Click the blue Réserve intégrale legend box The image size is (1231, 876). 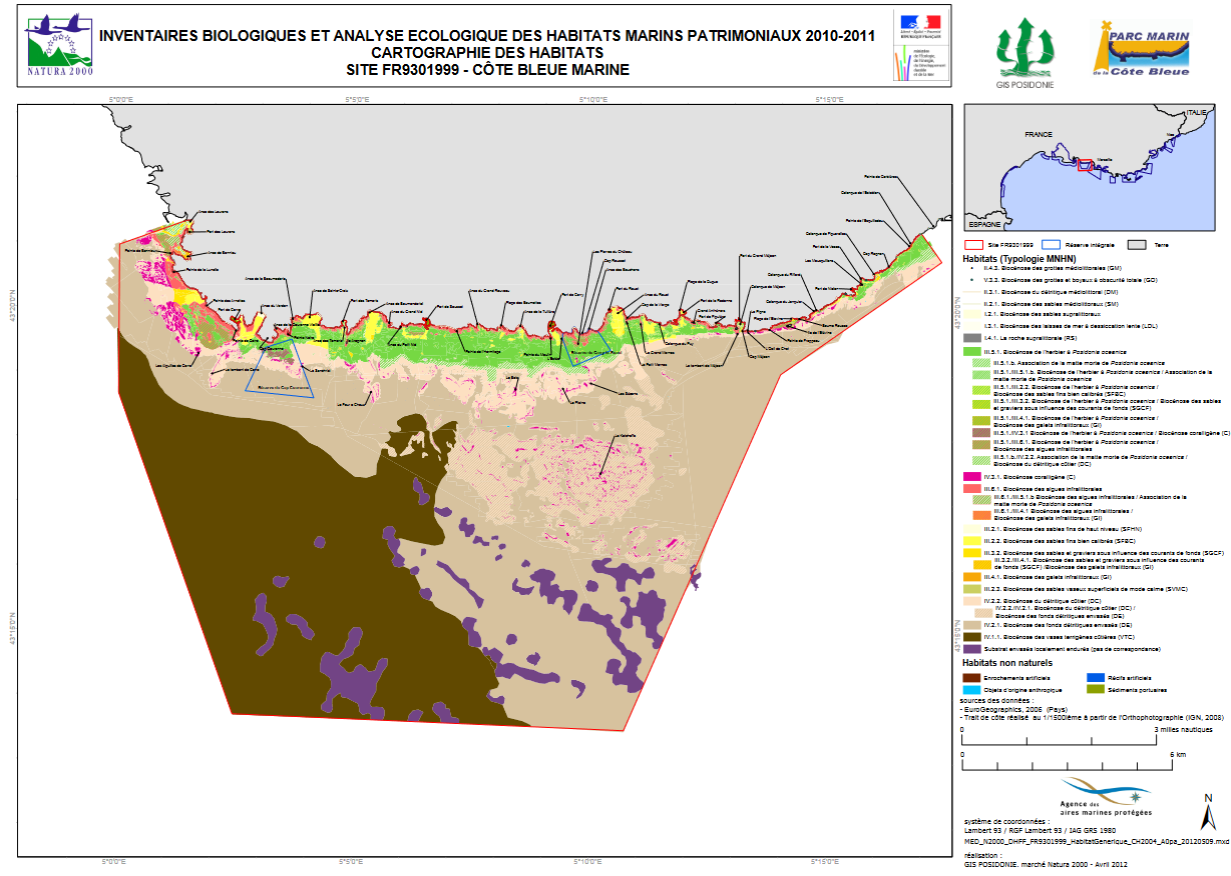[1050, 244]
